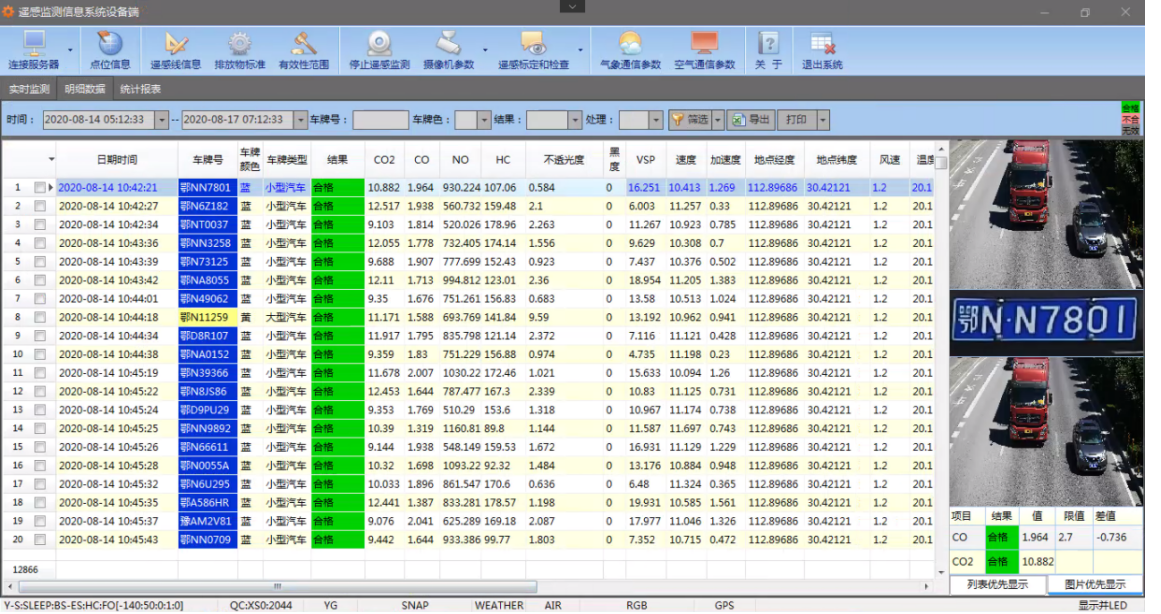
Task: Switch to 实时监测 tab
Action: click(x=29, y=89)
